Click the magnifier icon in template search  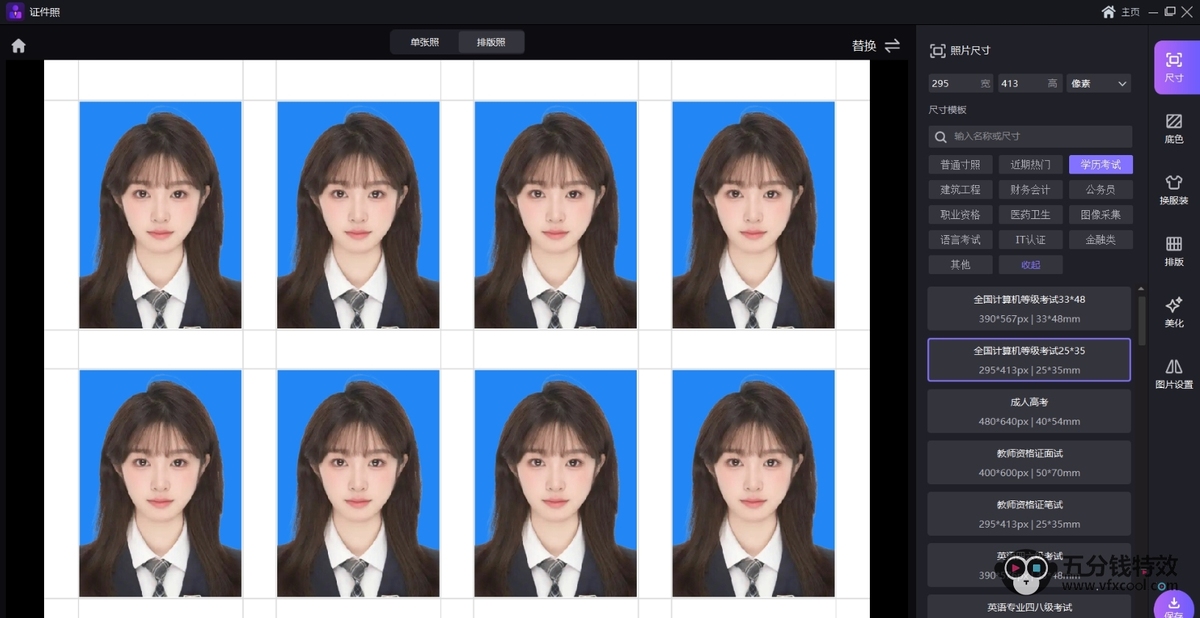[941, 136]
